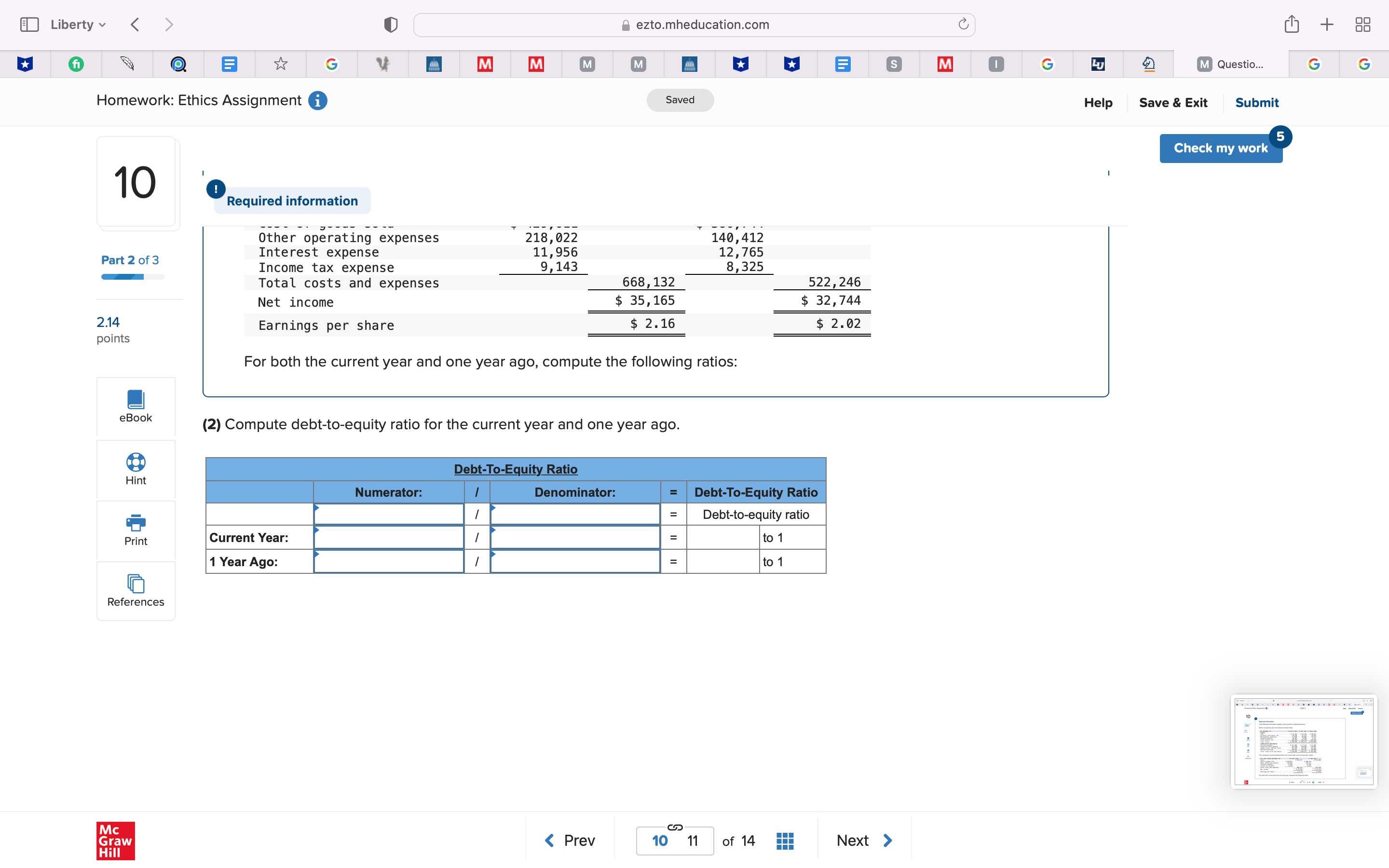Click the Submit button
1389x868 pixels.
1257,102
